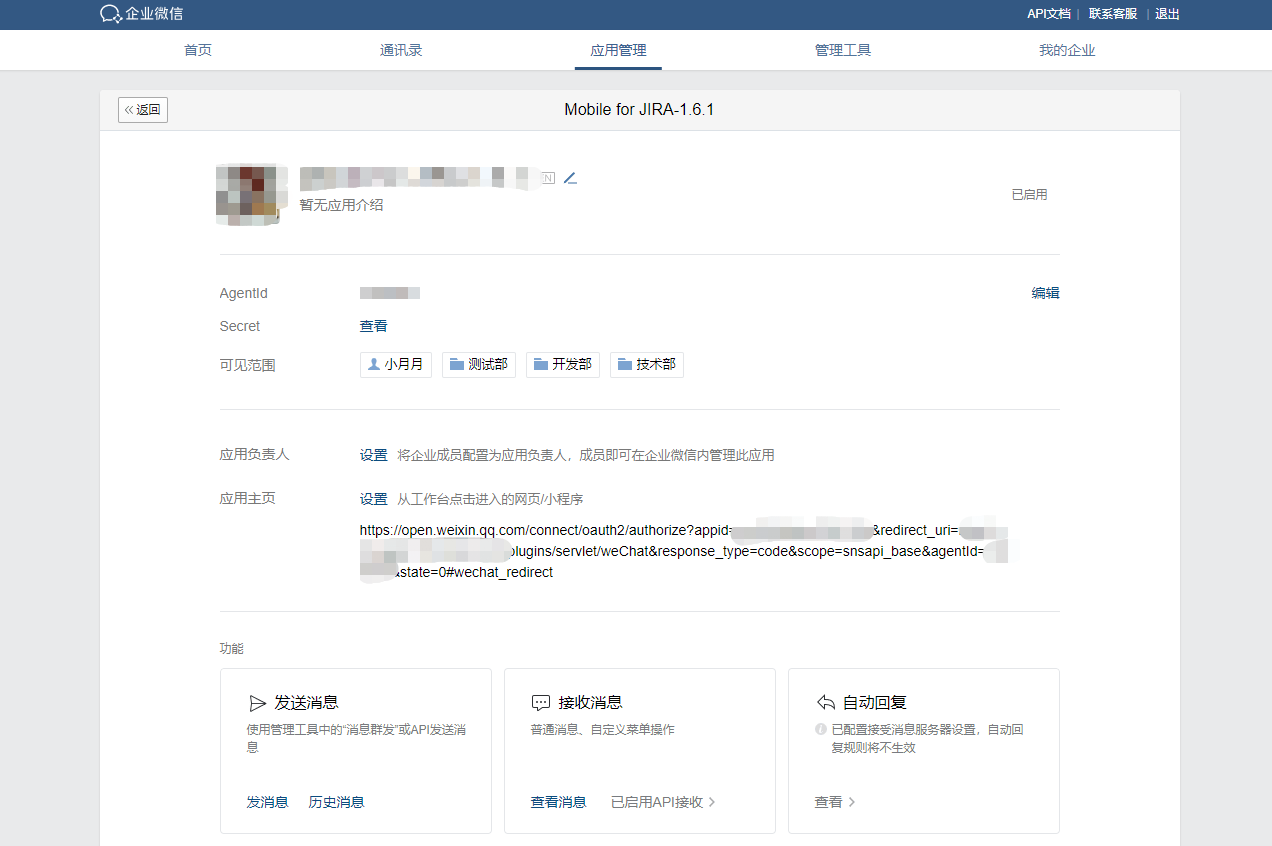Click the 企业微信 logo icon
The image size is (1272, 846).
[110, 14]
